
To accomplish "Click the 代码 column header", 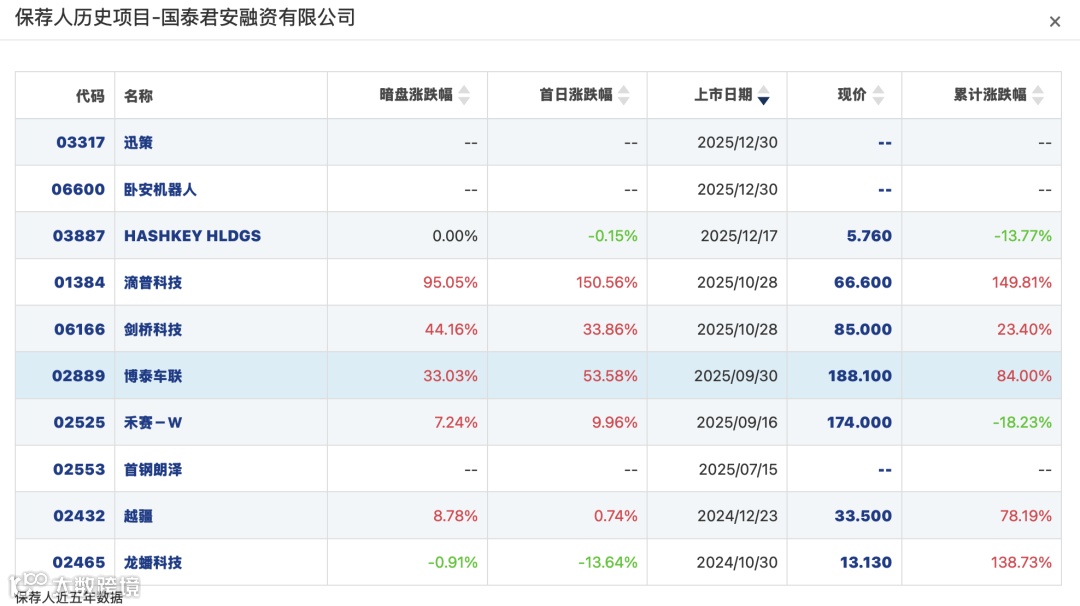I will point(90,96).
